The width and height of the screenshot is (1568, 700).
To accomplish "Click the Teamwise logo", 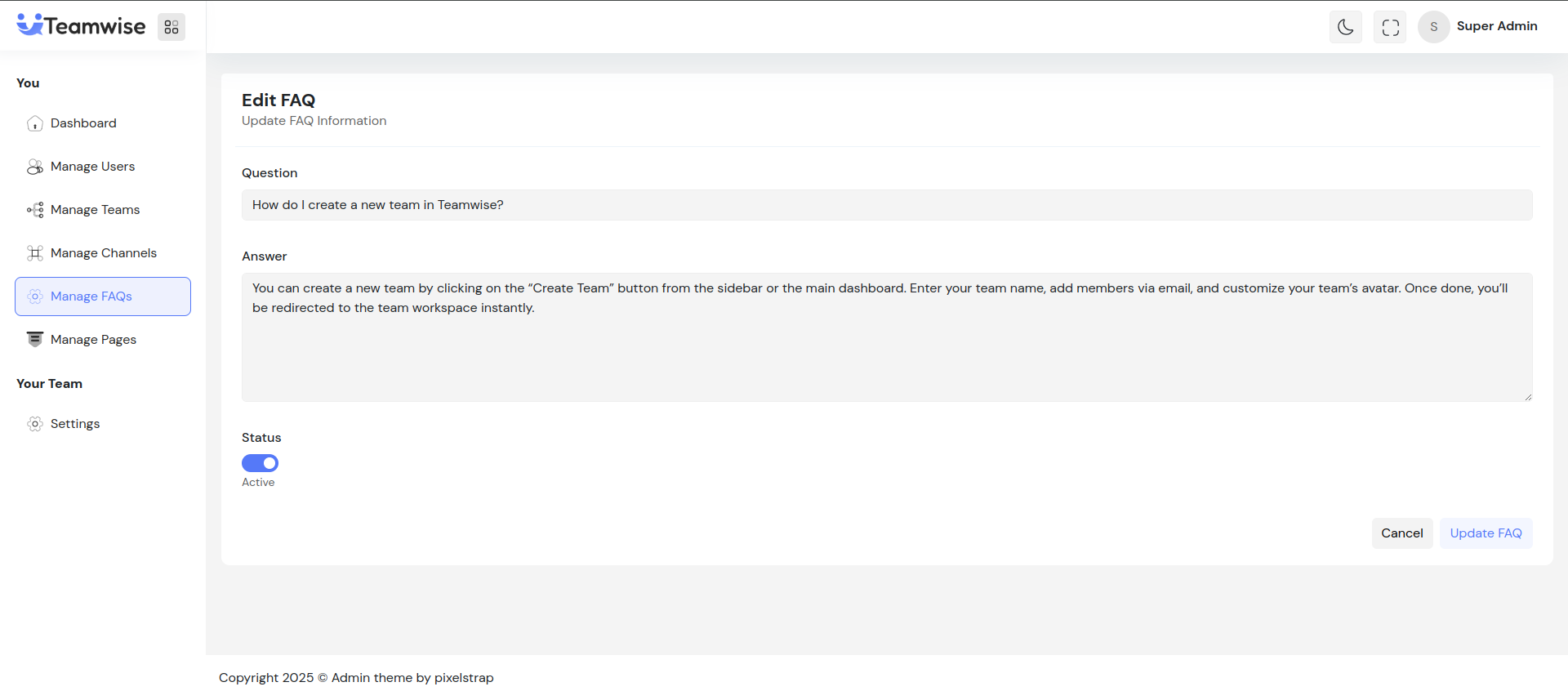I will (x=81, y=26).
